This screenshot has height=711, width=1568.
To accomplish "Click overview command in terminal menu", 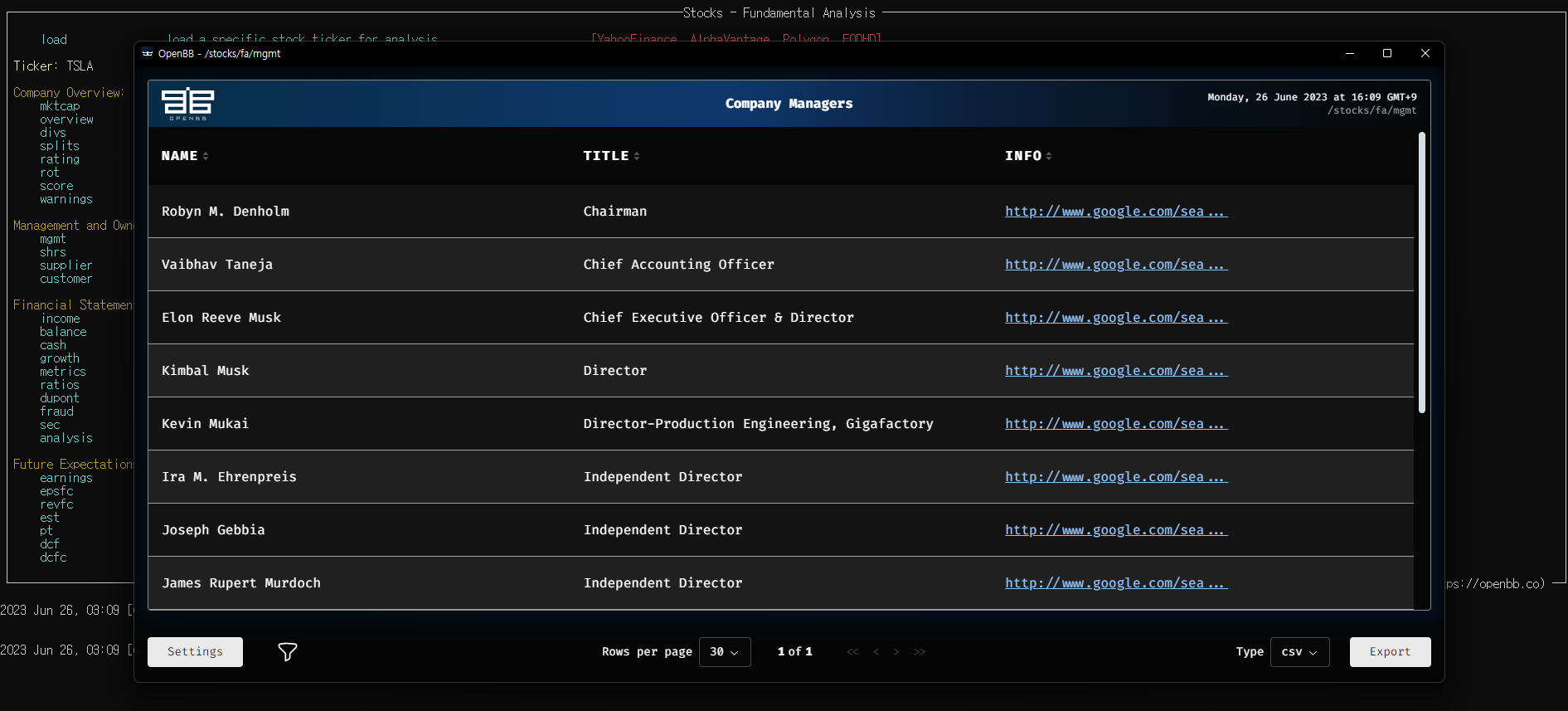I will tap(66, 119).
